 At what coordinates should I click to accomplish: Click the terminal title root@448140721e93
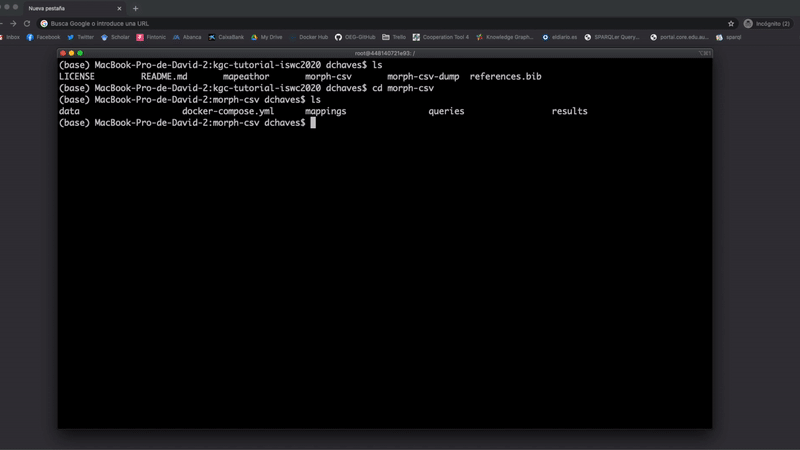385,53
